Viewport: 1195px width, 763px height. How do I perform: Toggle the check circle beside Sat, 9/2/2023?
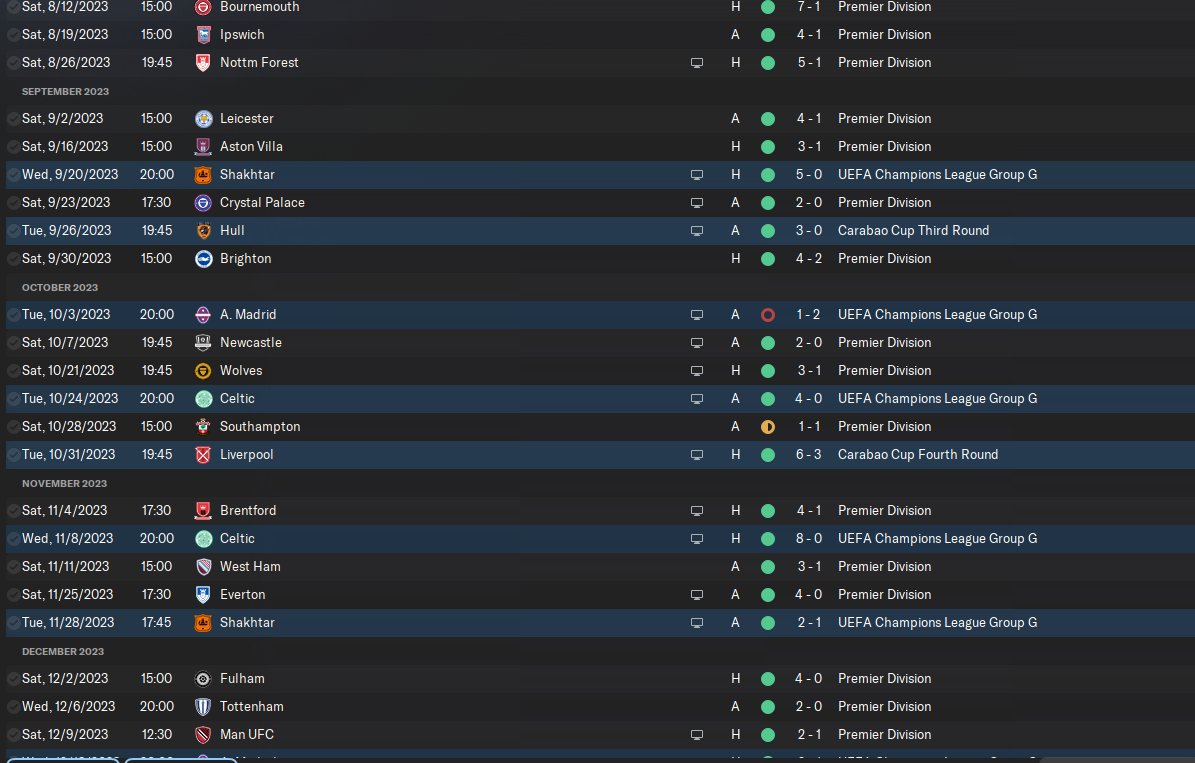click(13, 119)
